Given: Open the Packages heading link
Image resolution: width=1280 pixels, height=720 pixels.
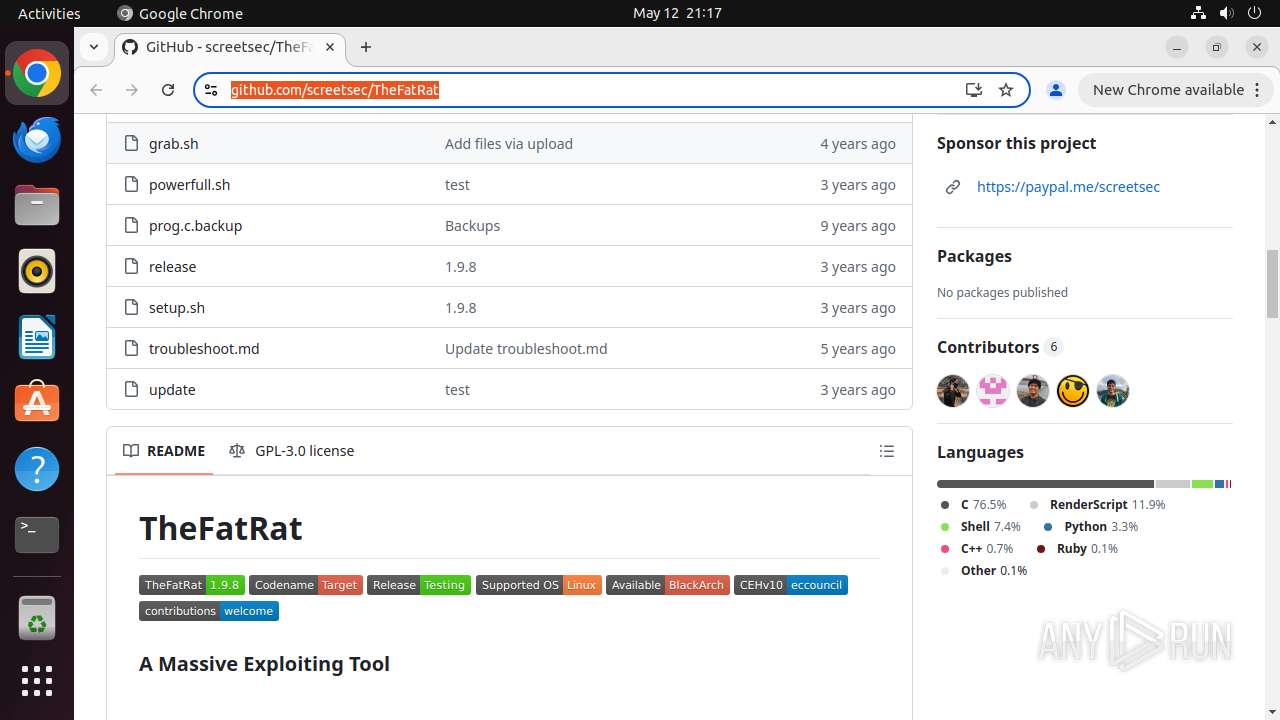Looking at the screenshot, I should [x=974, y=256].
